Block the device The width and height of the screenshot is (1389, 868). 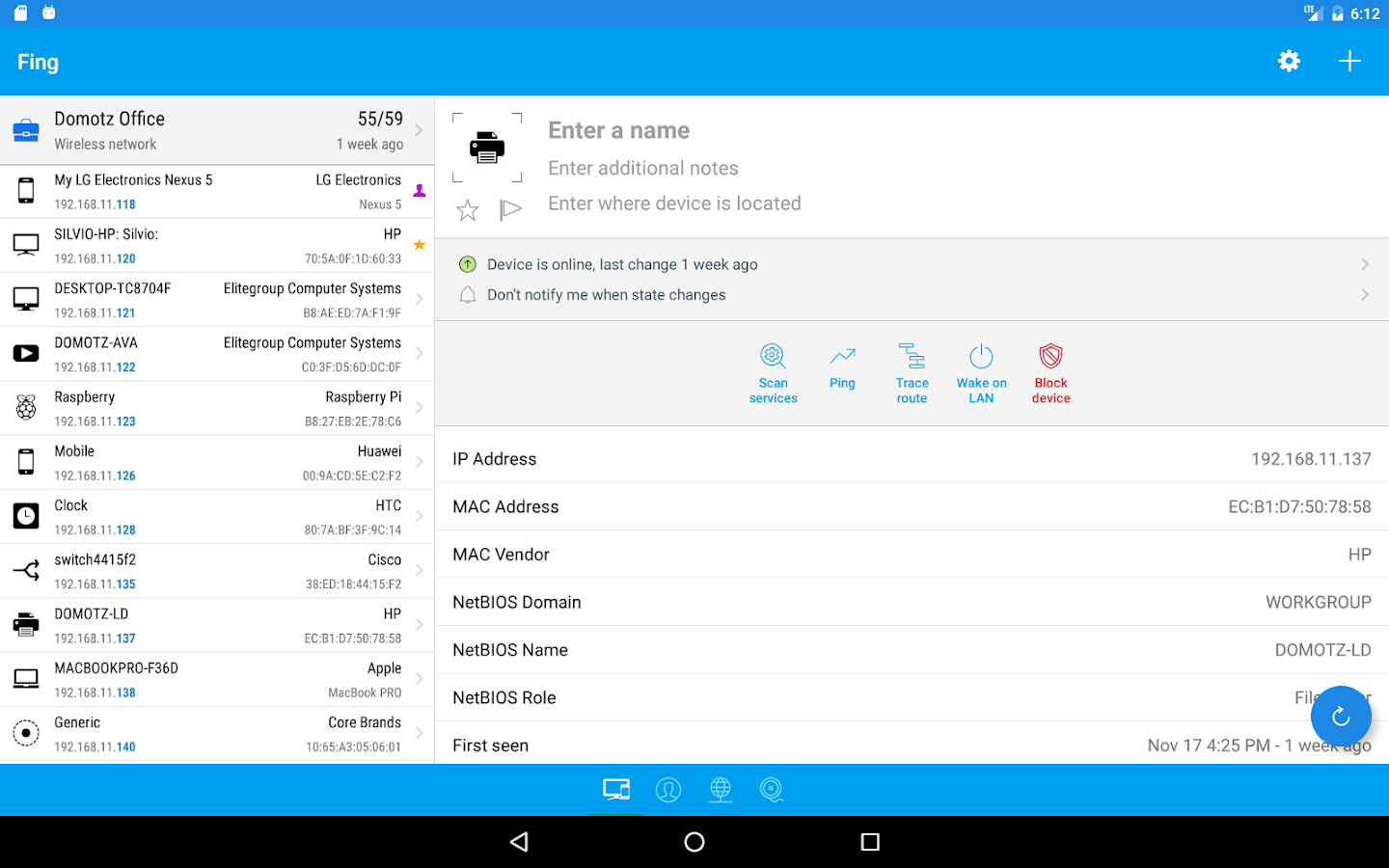[1050, 373]
